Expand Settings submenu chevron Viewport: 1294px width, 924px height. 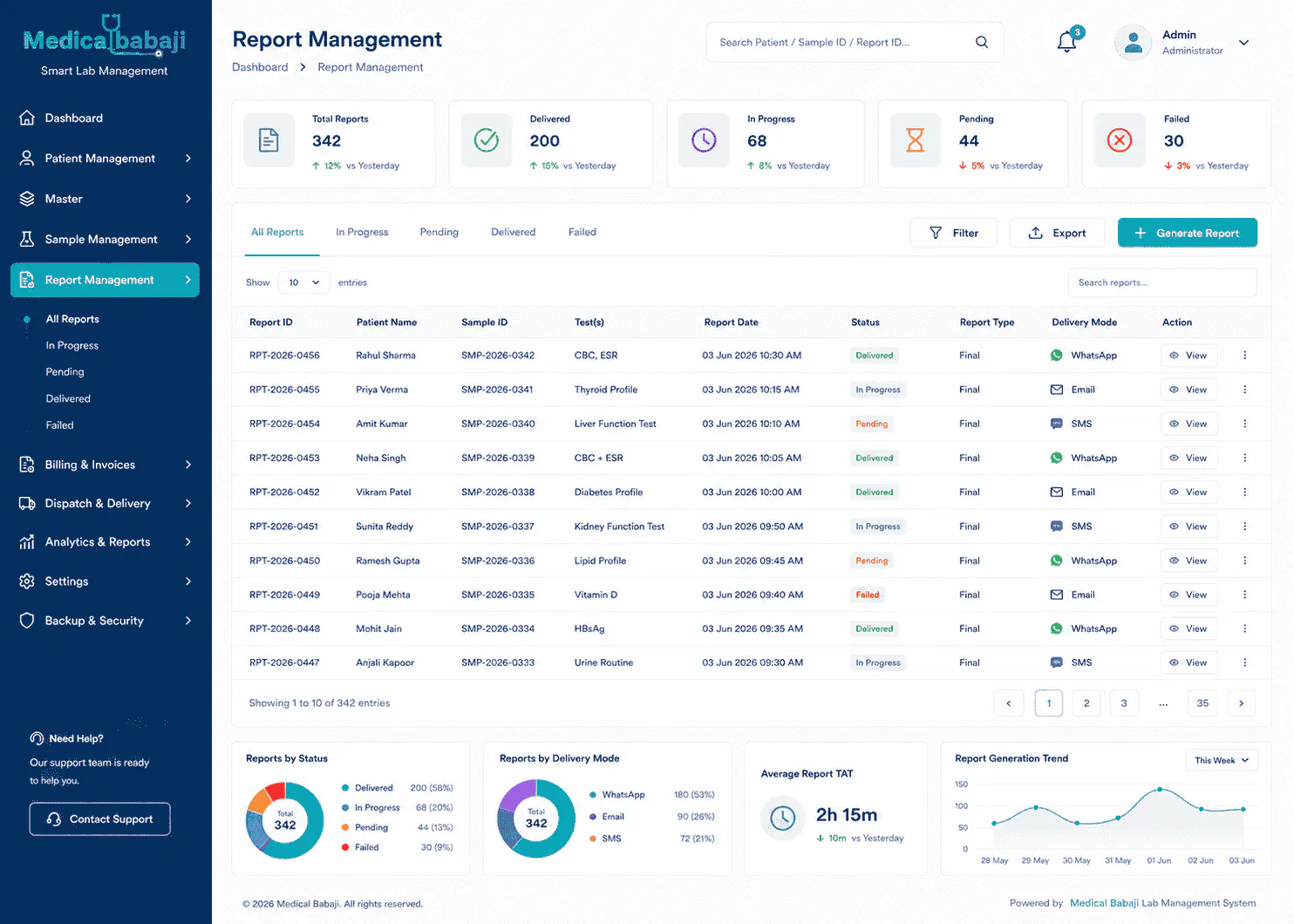(x=188, y=581)
